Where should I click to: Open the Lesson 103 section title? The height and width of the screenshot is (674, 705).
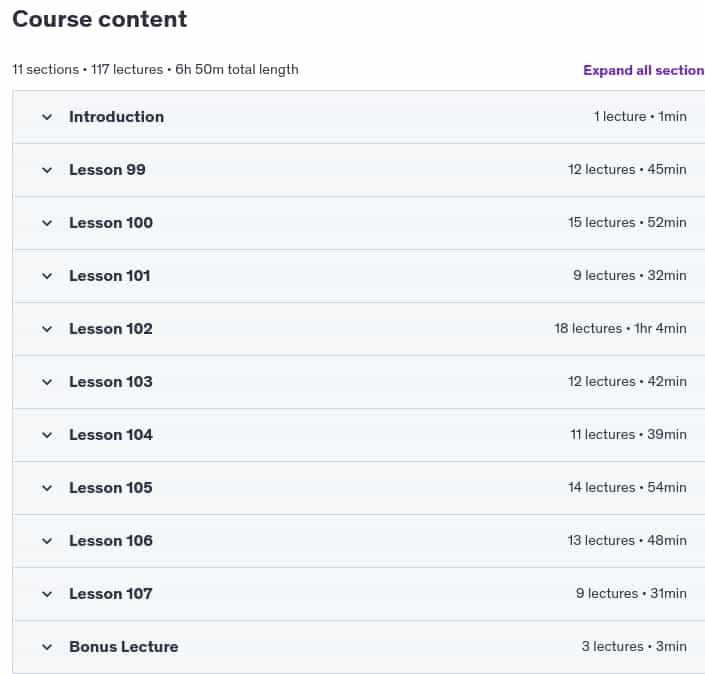tap(111, 382)
